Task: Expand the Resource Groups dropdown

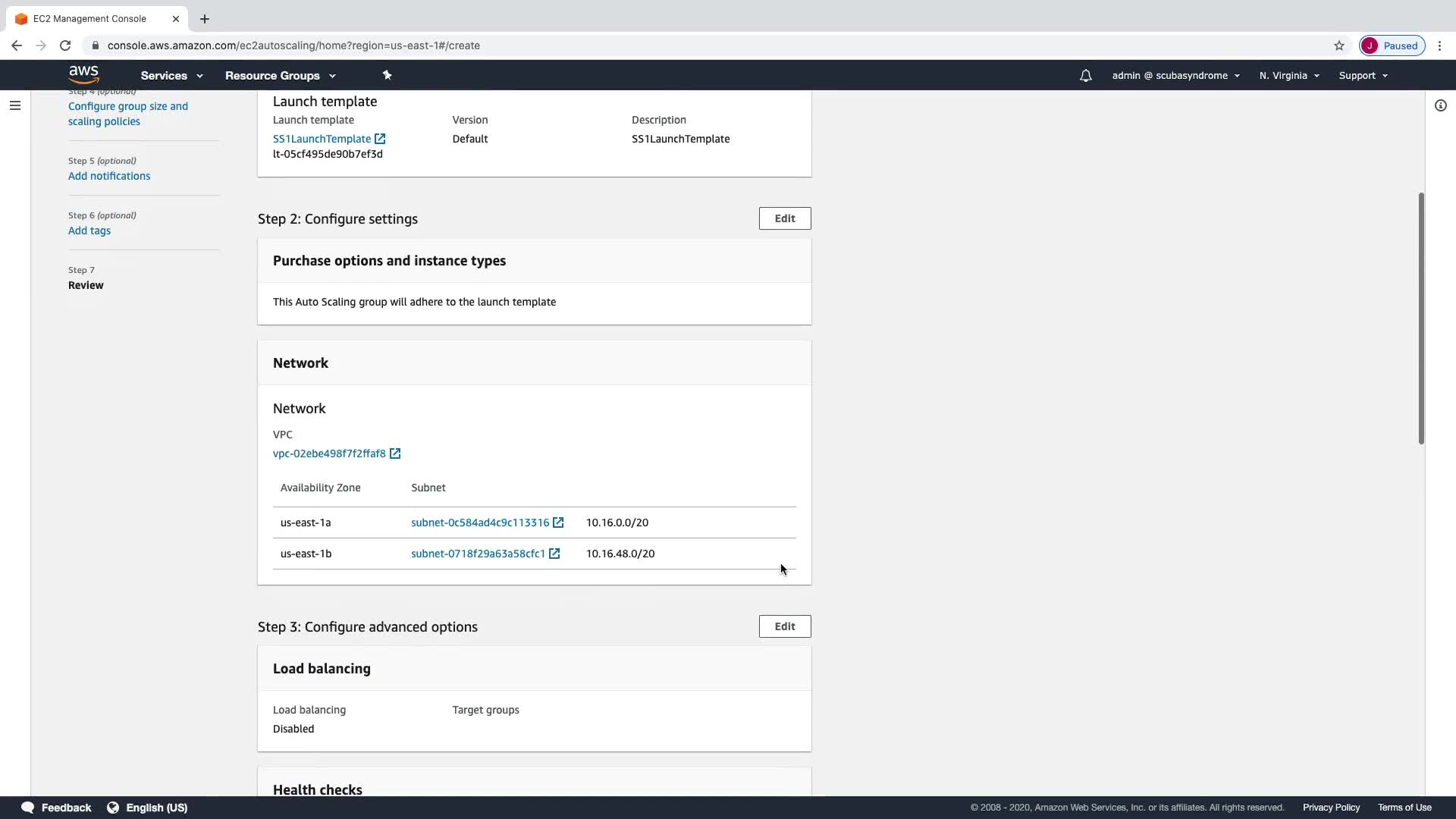Action: (280, 76)
